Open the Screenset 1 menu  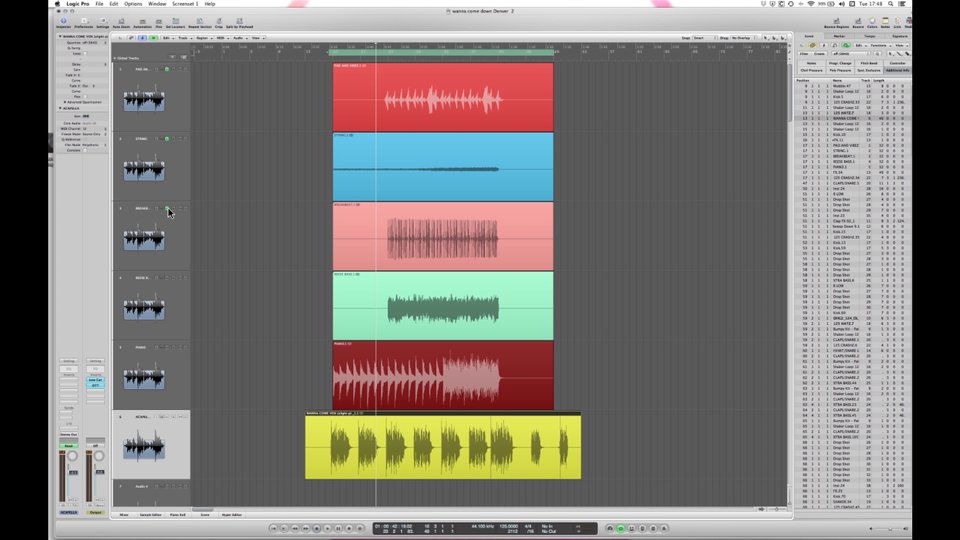(x=184, y=4)
